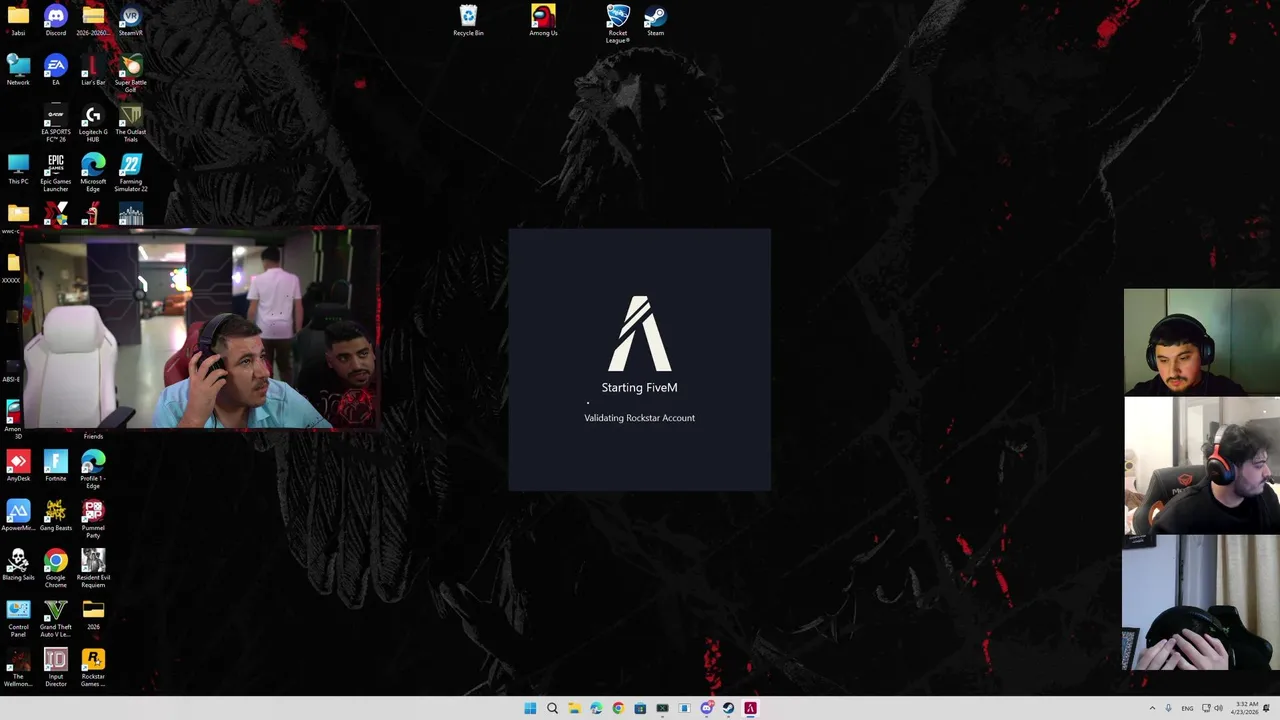
Task: Open Google Chrome from the taskbar
Action: click(x=618, y=708)
